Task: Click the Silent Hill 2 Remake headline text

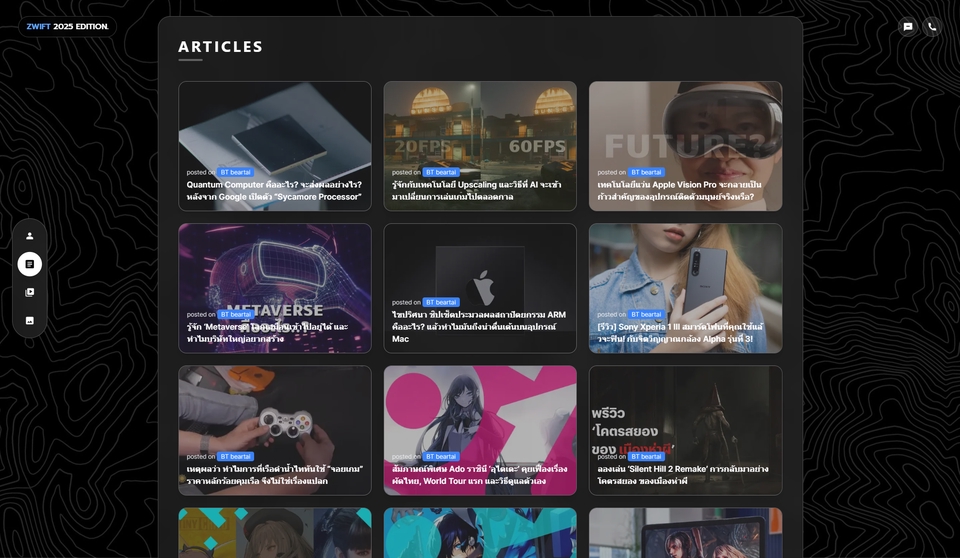Action: 683,475
